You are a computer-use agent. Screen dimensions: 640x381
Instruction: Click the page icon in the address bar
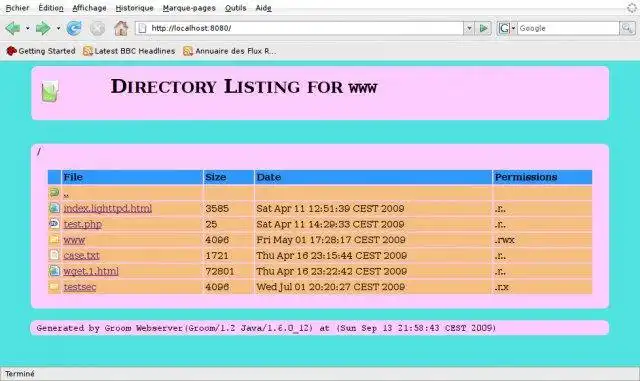[x=142, y=28]
